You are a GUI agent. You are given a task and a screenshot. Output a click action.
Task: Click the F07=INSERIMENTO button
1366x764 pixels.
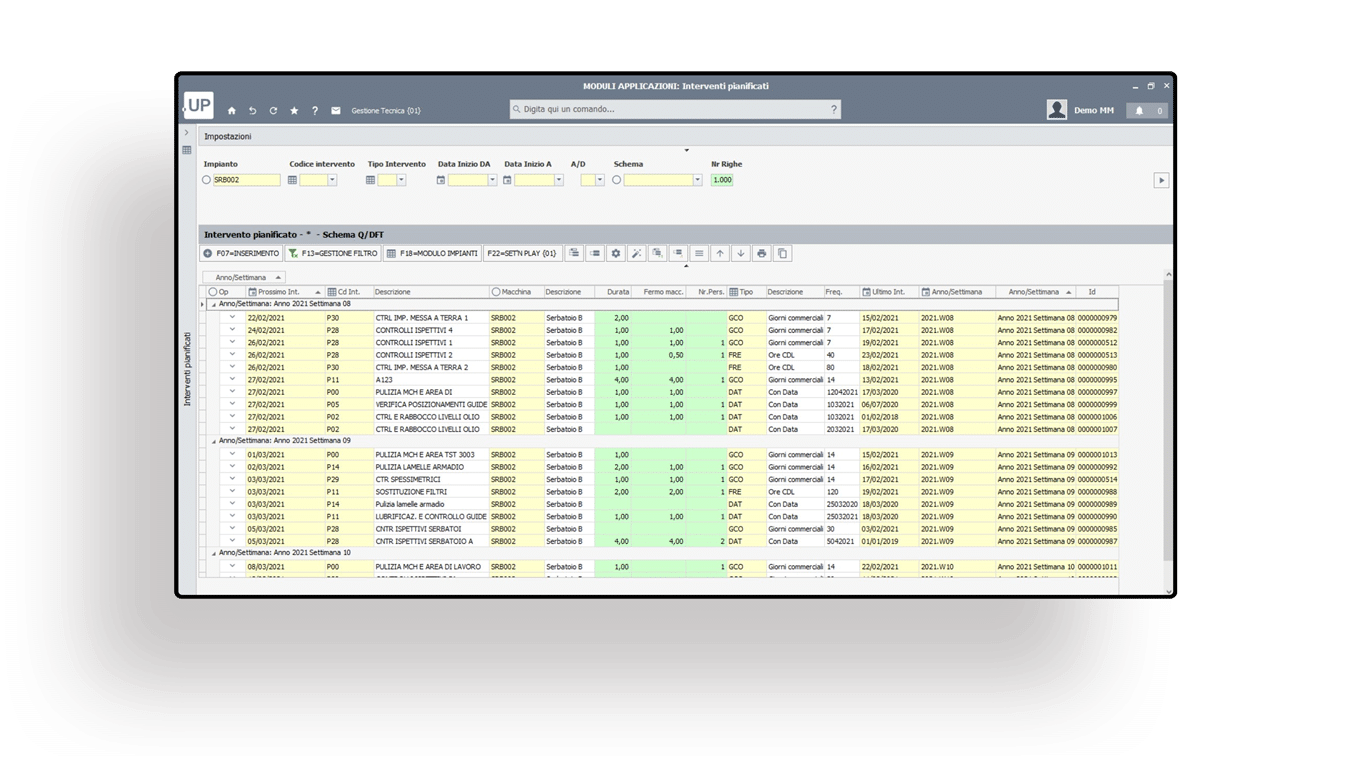tap(241, 254)
